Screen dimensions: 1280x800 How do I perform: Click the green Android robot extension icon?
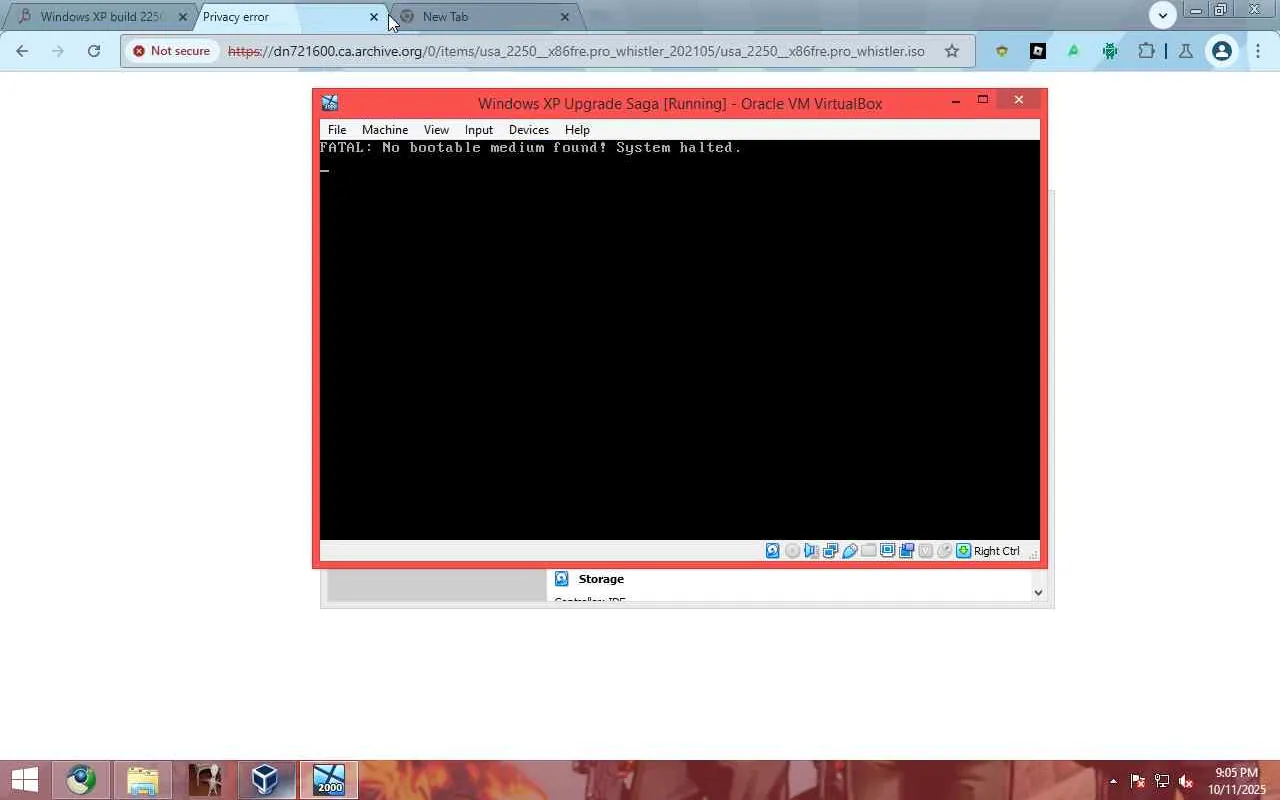(x=1110, y=51)
